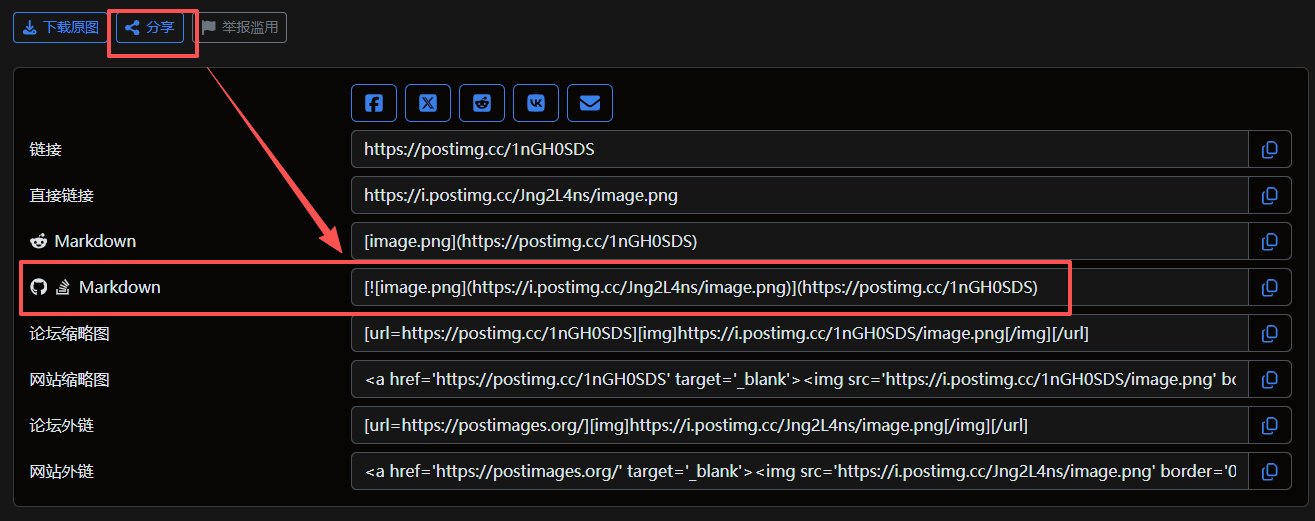Share on Reddit icon

click(x=482, y=103)
